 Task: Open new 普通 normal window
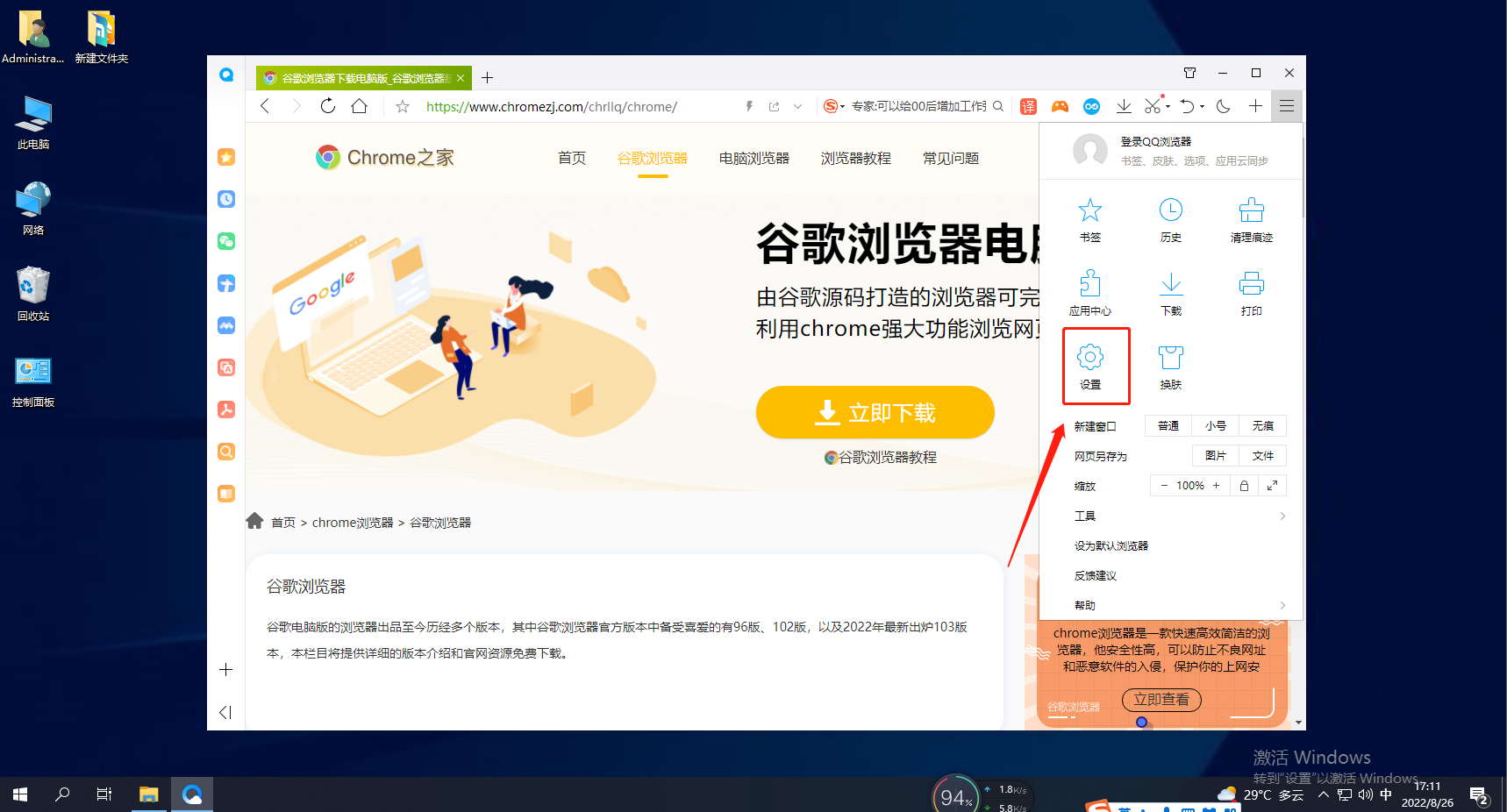[1168, 425]
